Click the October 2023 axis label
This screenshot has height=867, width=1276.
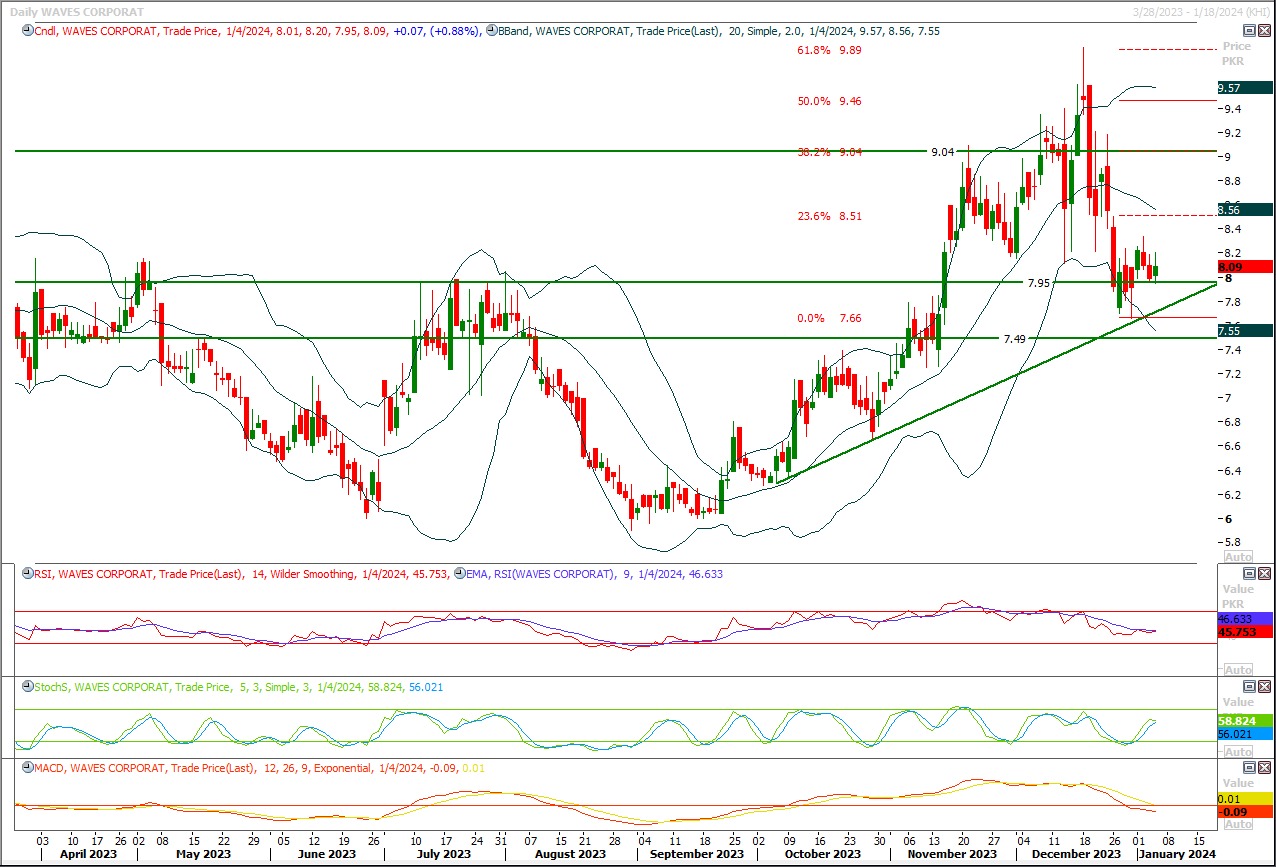tap(823, 854)
